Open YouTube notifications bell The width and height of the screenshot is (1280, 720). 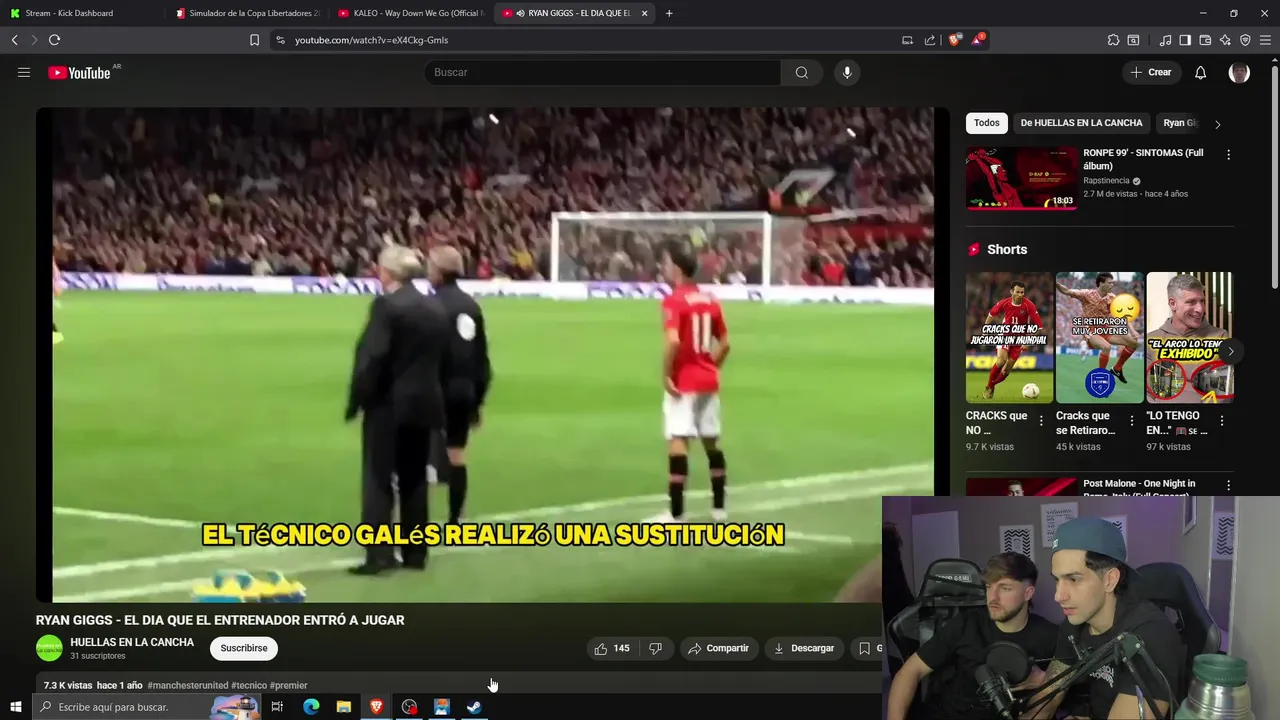pos(1201,72)
